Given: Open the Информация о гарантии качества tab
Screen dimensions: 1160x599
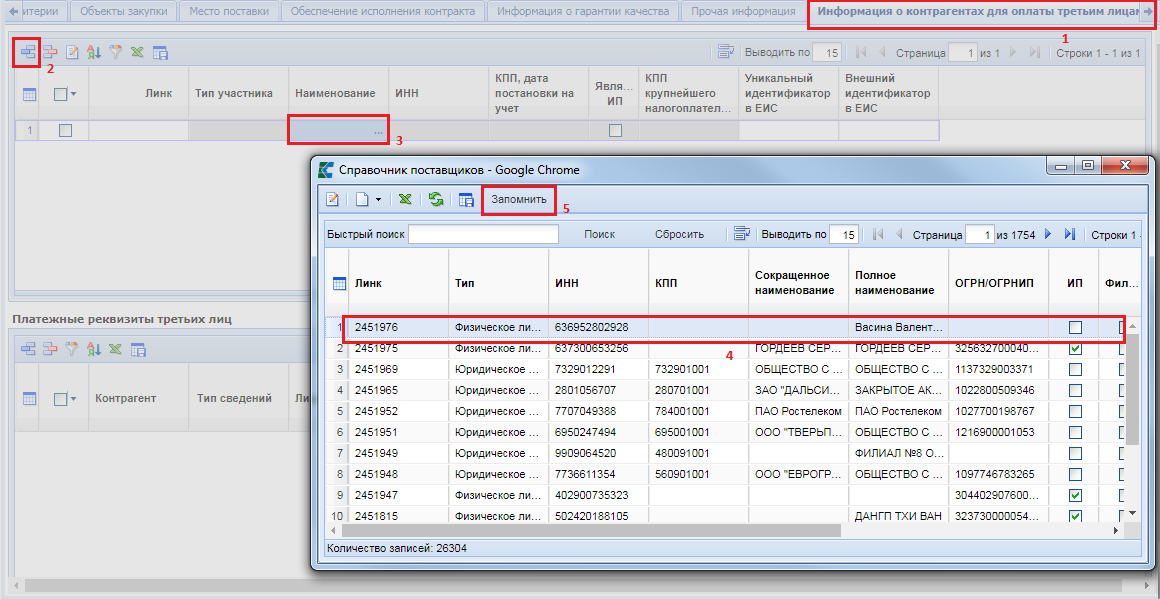Looking at the screenshot, I should (x=583, y=11).
